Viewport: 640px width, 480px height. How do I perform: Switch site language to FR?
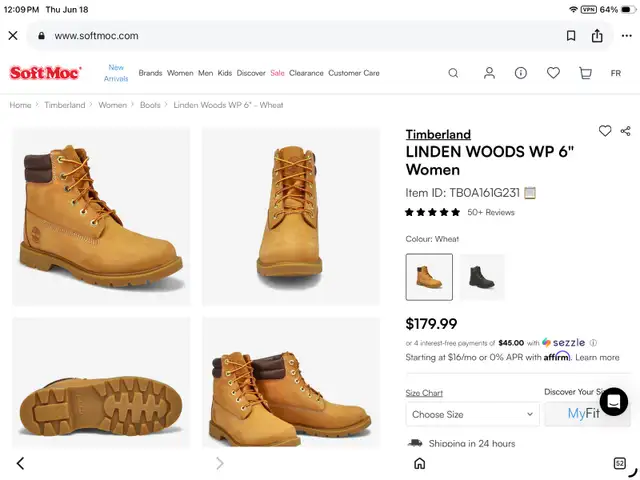(x=616, y=73)
